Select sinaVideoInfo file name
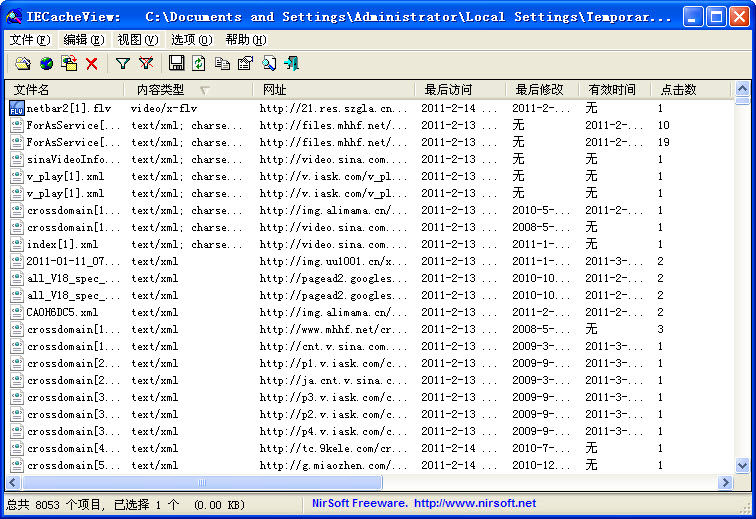This screenshot has width=756, height=519. [73, 159]
